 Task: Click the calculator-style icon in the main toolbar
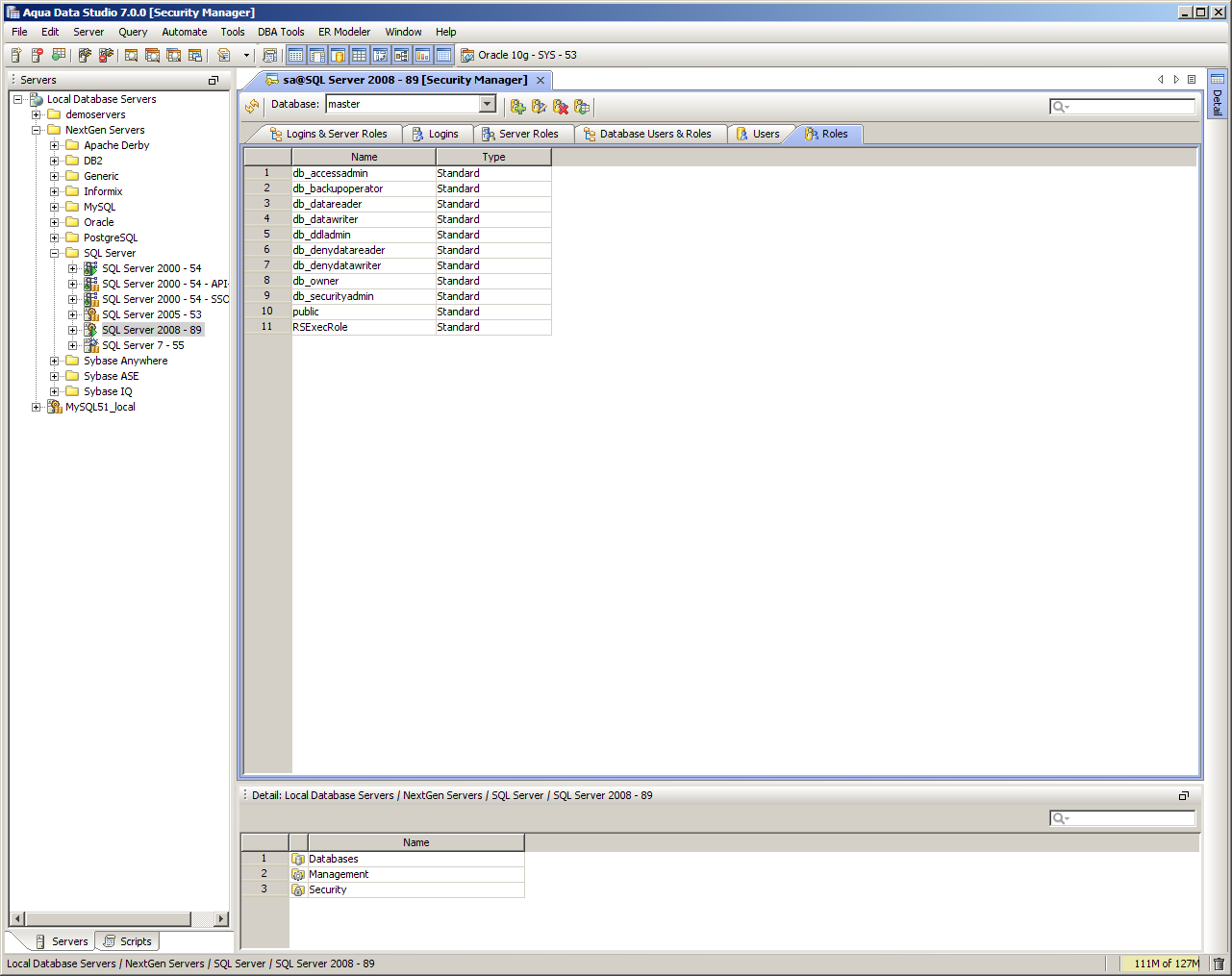pos(269,55)
